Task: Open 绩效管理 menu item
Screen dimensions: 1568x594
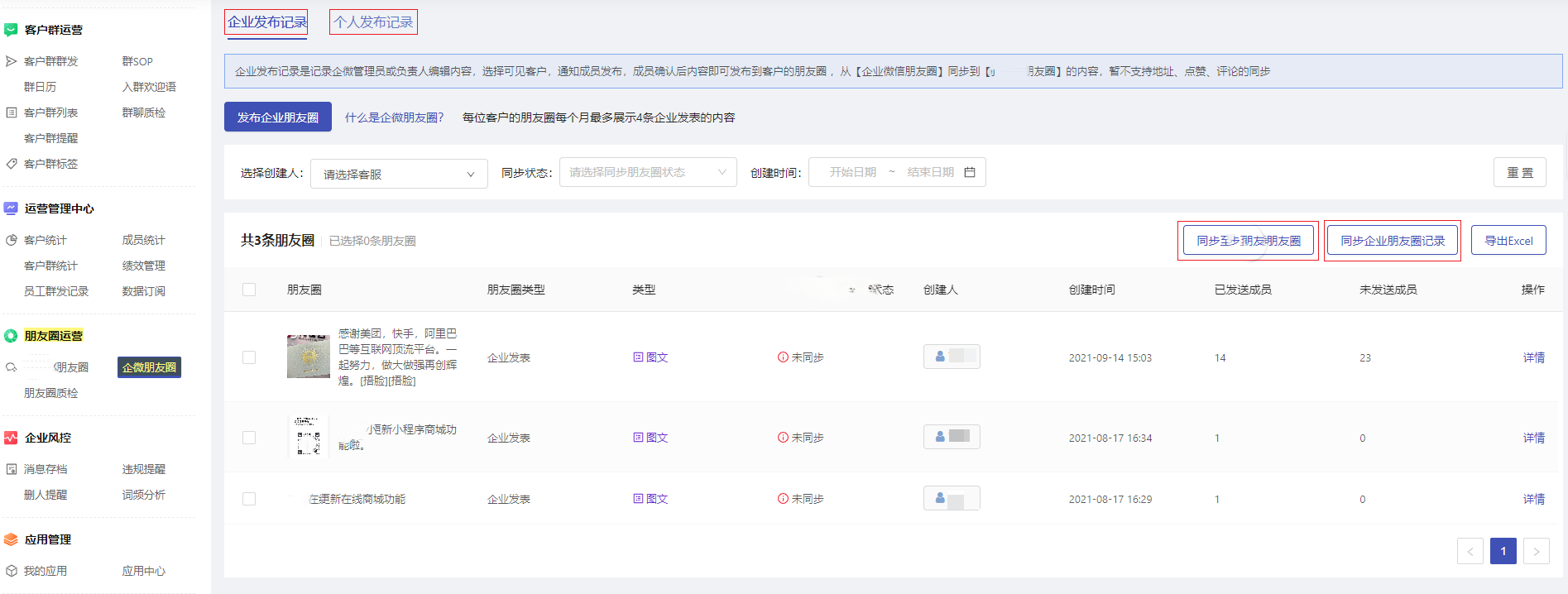Action: click(144, 266)
